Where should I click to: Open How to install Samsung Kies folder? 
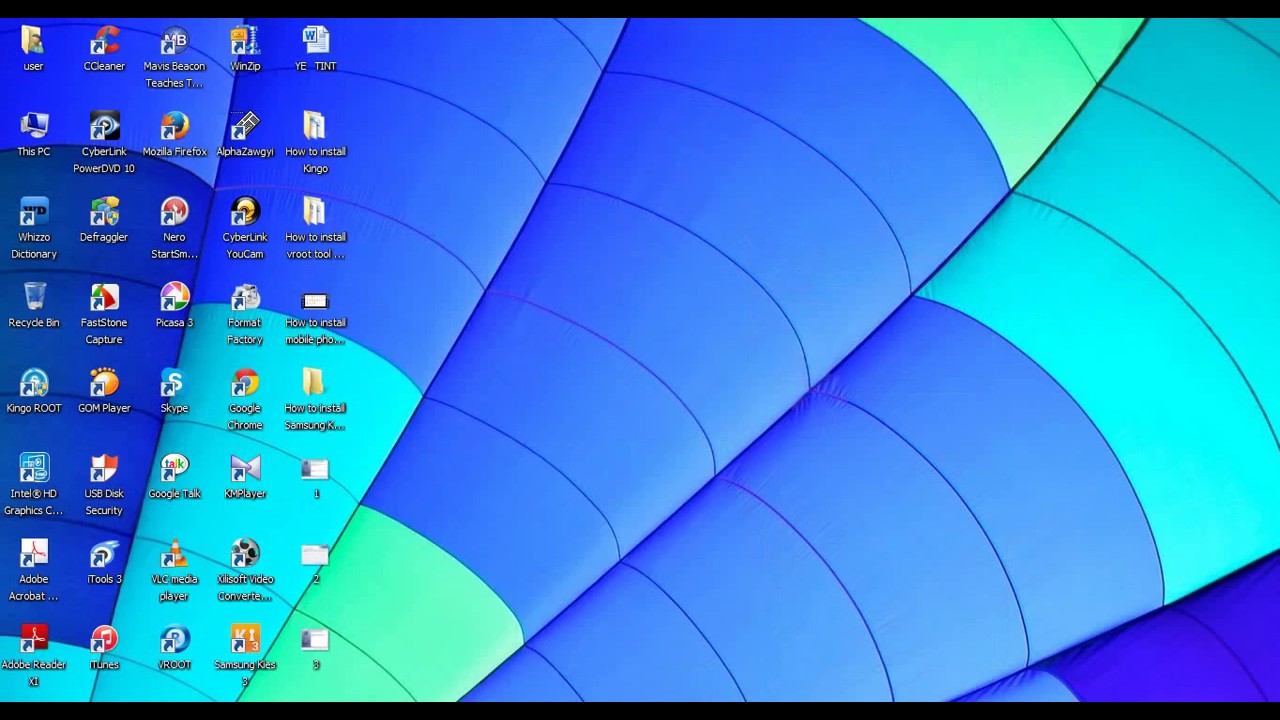tap(315, 384)
